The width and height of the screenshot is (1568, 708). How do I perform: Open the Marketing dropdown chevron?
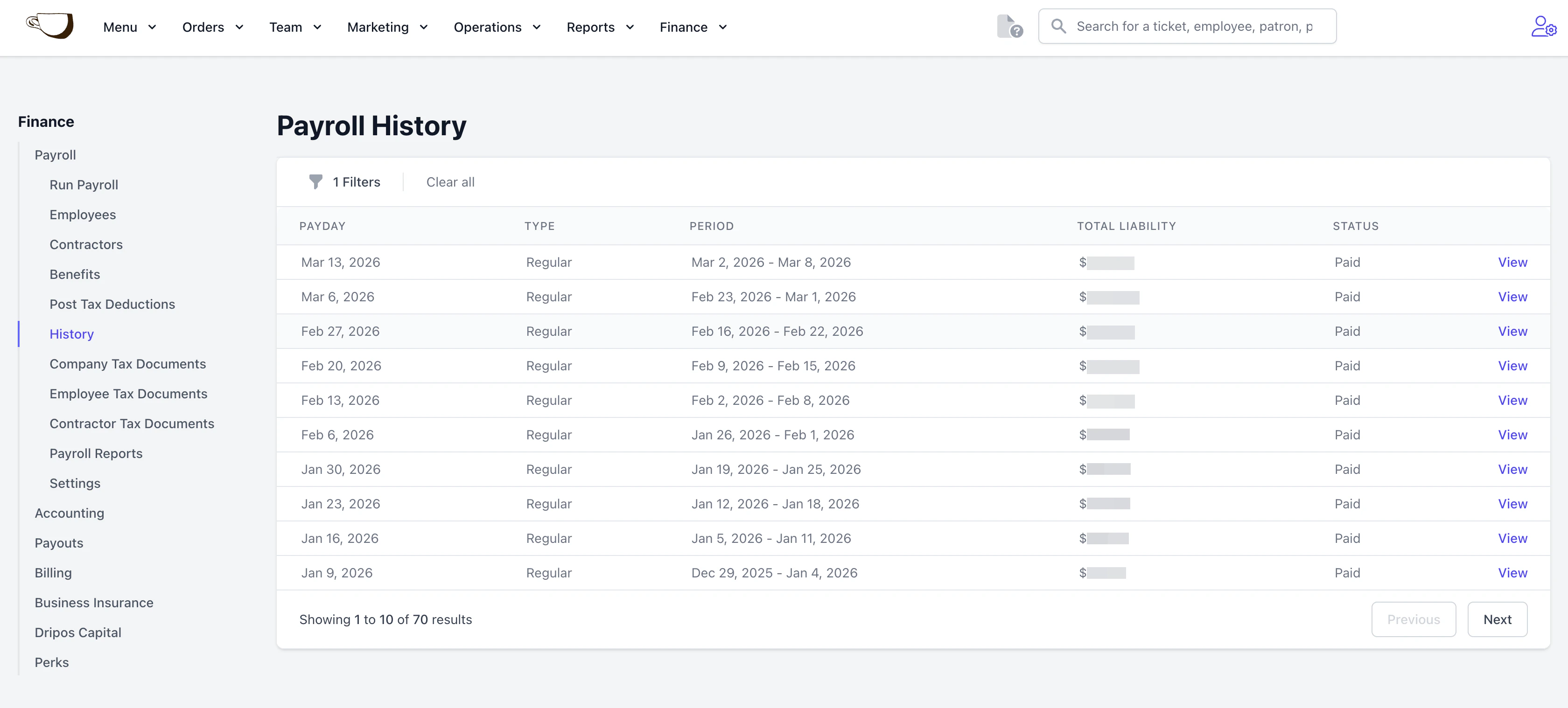[424, 28]
